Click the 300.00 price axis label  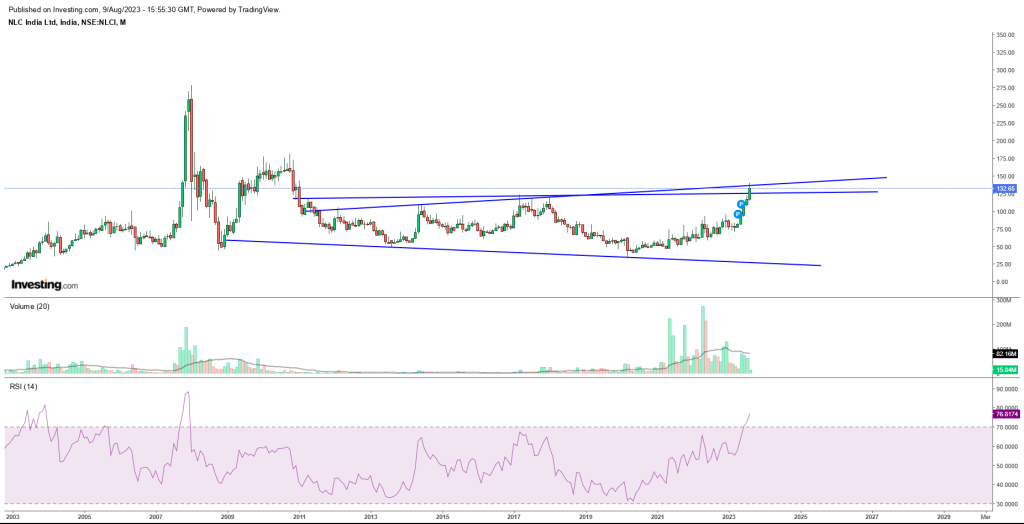[1005, 70]
